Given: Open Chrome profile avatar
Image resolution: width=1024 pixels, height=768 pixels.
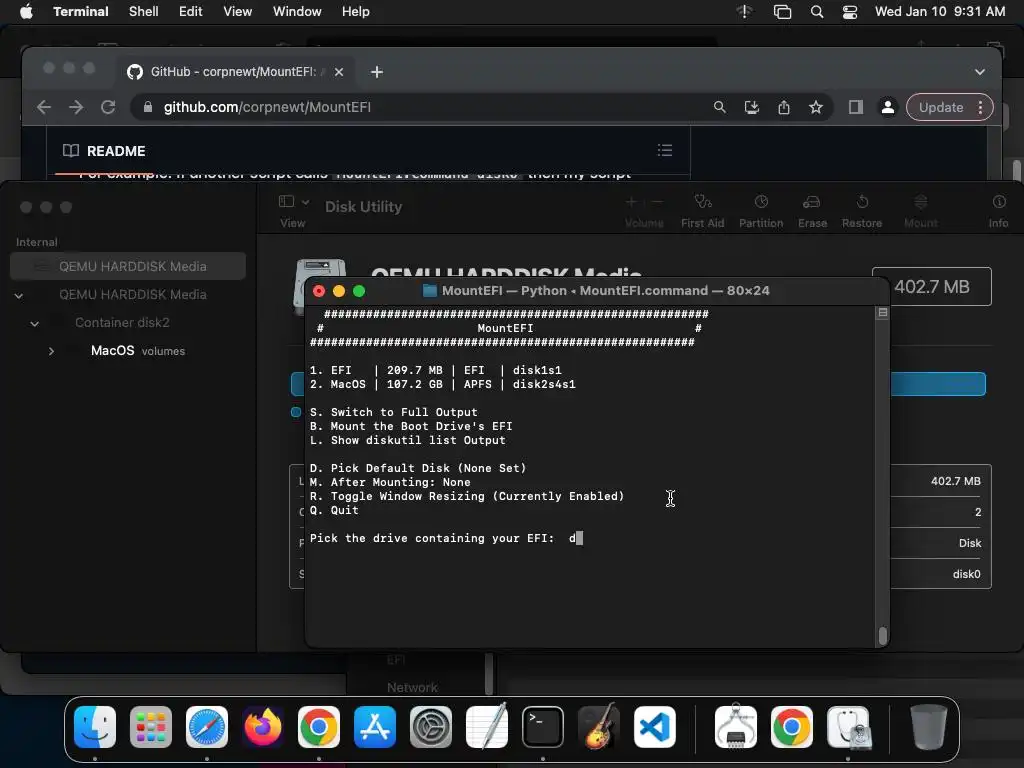Looking at the screenshot, I should click(888, 107).
